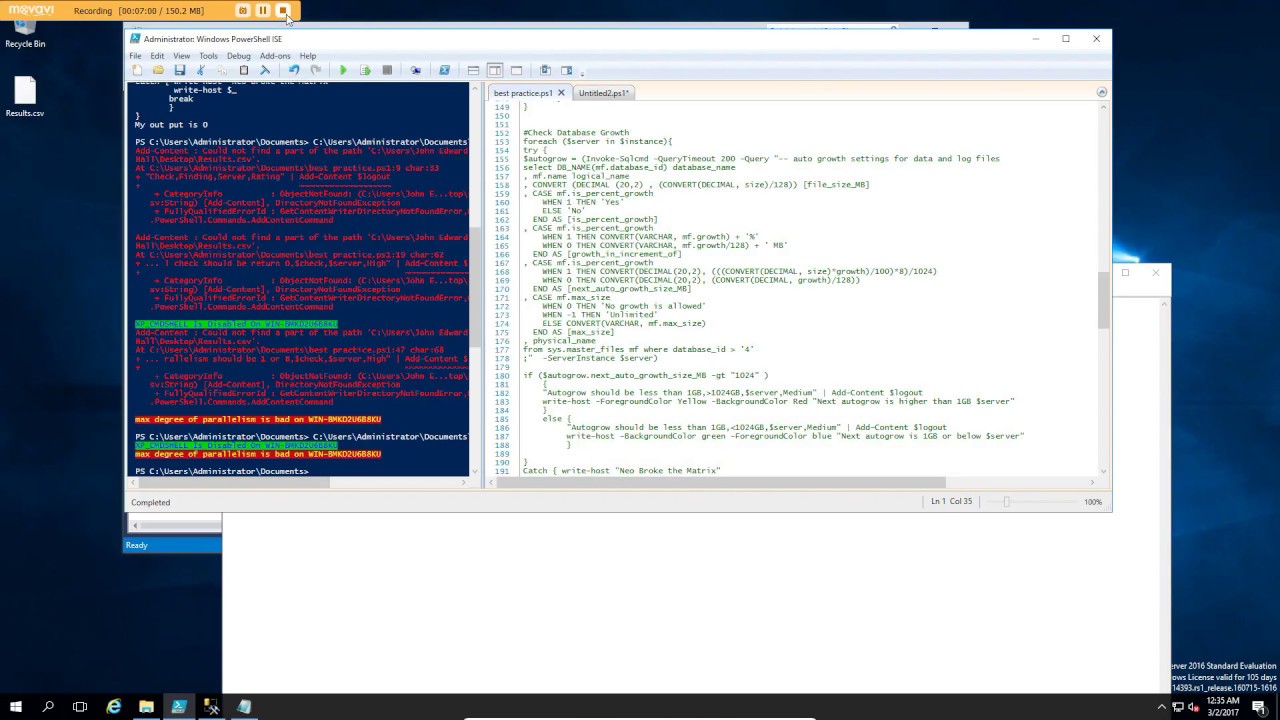Click the Undo arrow icon

294,70
